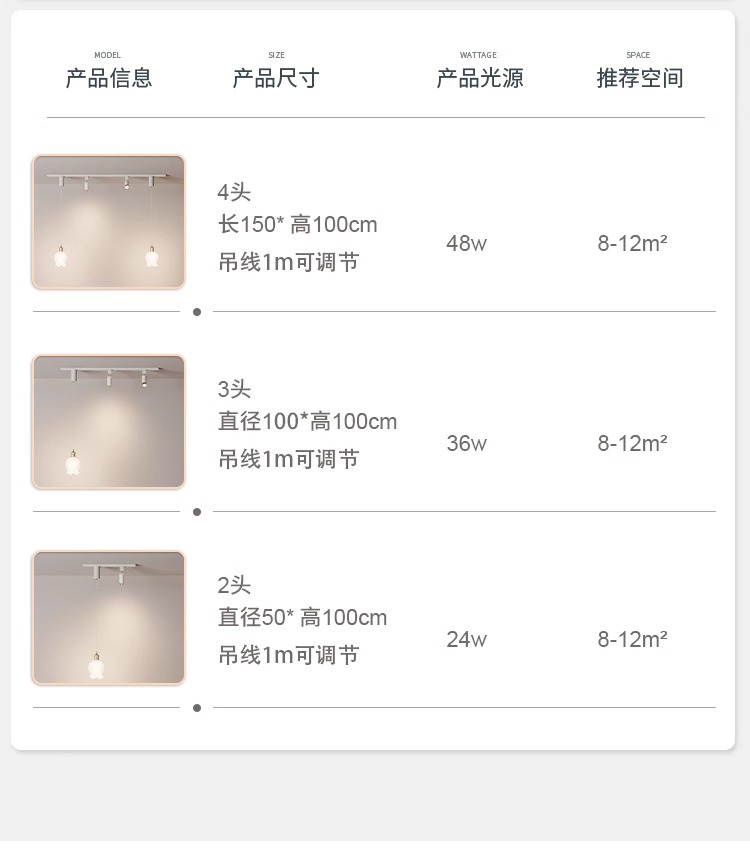The image size is (750, 862).
Task: Click the 产品信息 column header
Action: click(x=109, y=78)
